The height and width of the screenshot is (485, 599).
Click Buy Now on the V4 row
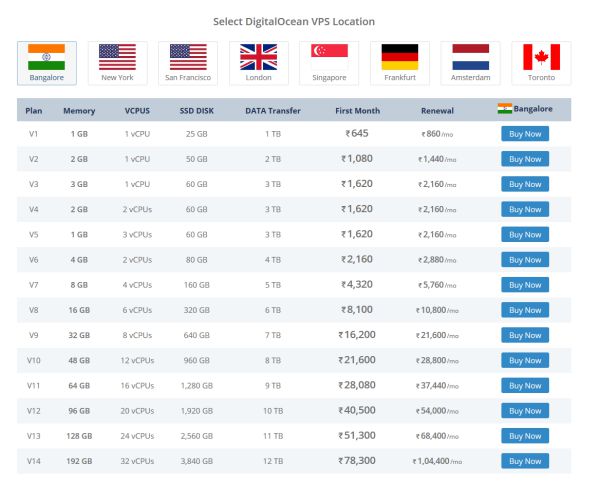(525, 210)
